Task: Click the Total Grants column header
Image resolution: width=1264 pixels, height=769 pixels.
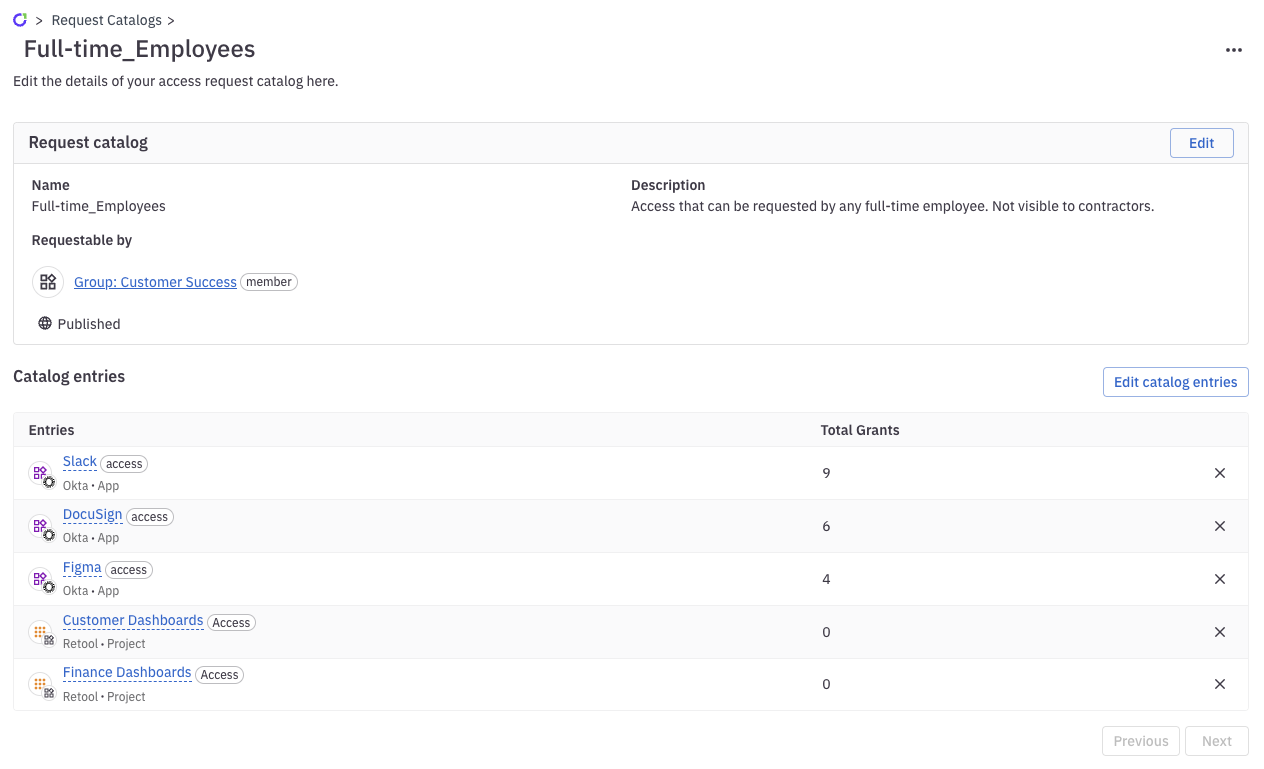Action: (860, 430)
